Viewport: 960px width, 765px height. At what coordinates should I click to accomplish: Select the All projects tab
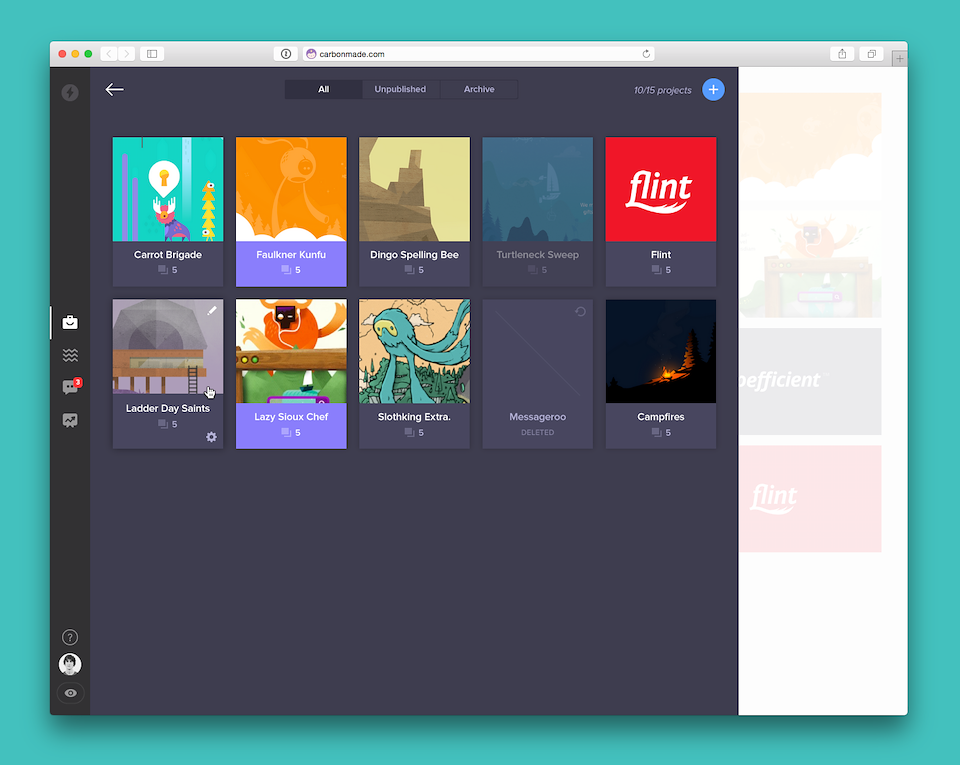pyautogui.click(x=323, y=90)
